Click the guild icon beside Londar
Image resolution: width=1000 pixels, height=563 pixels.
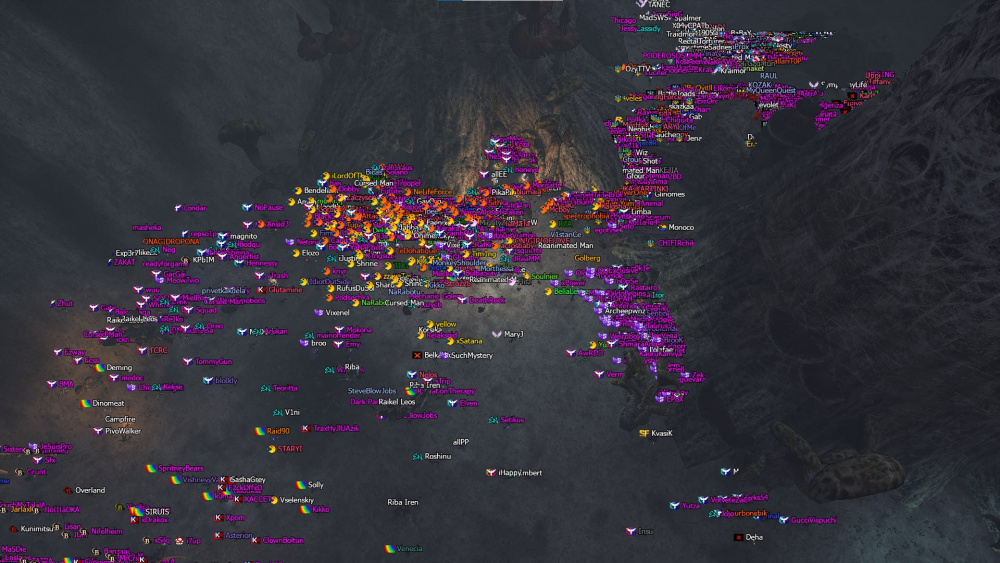coord(178,208)
